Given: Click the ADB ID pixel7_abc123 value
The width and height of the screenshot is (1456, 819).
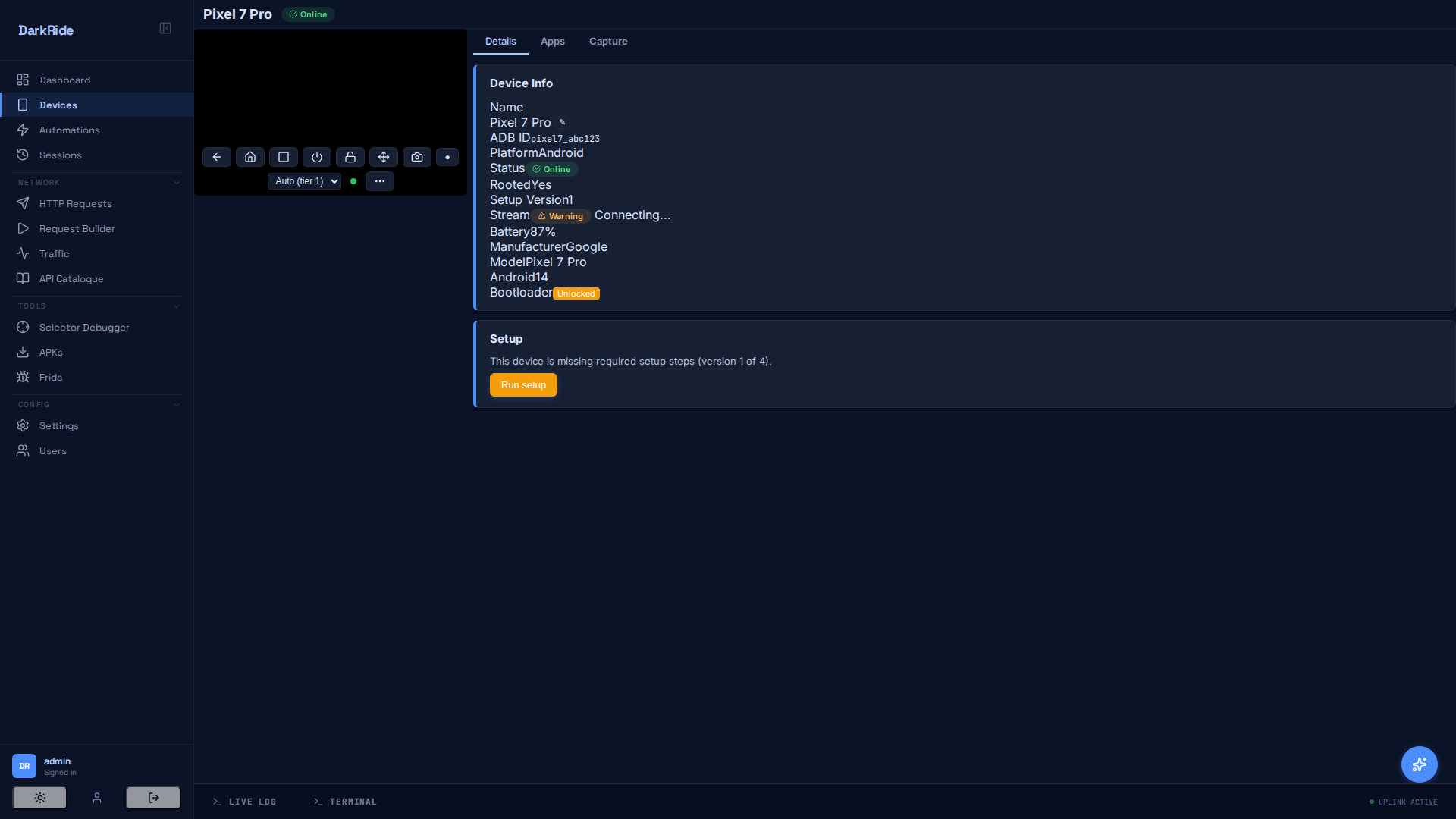Looking at the screenshot, I should click(x=565, y=139).
